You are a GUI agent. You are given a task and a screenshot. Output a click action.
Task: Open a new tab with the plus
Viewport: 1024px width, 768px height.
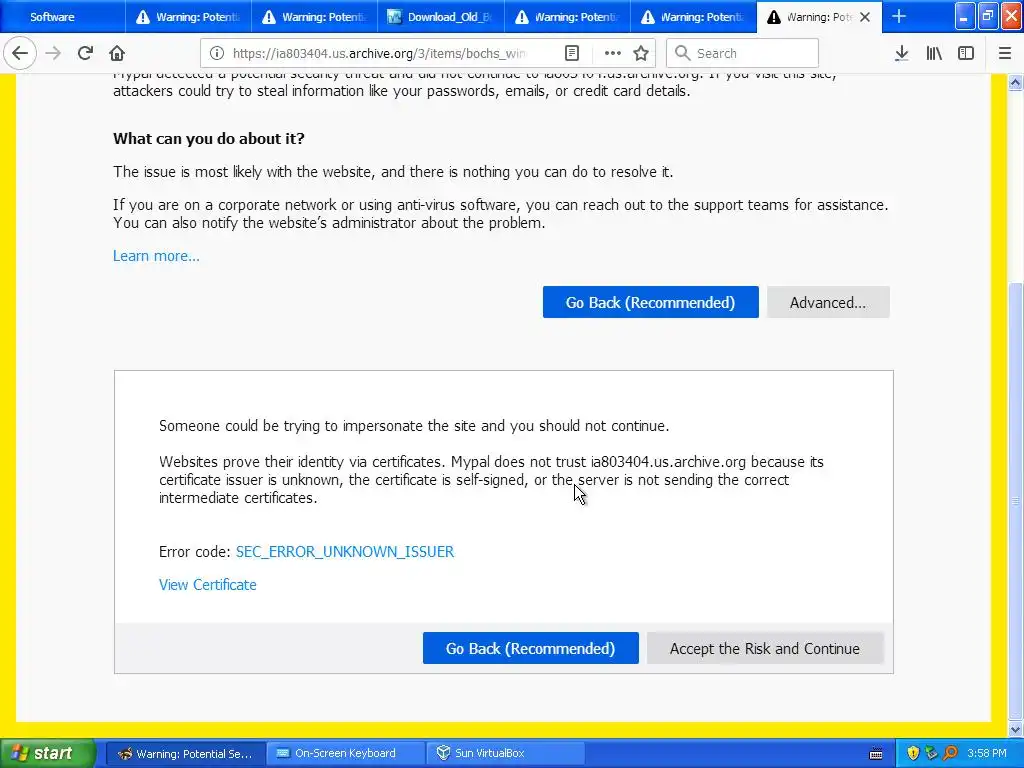tap(899, 16)
